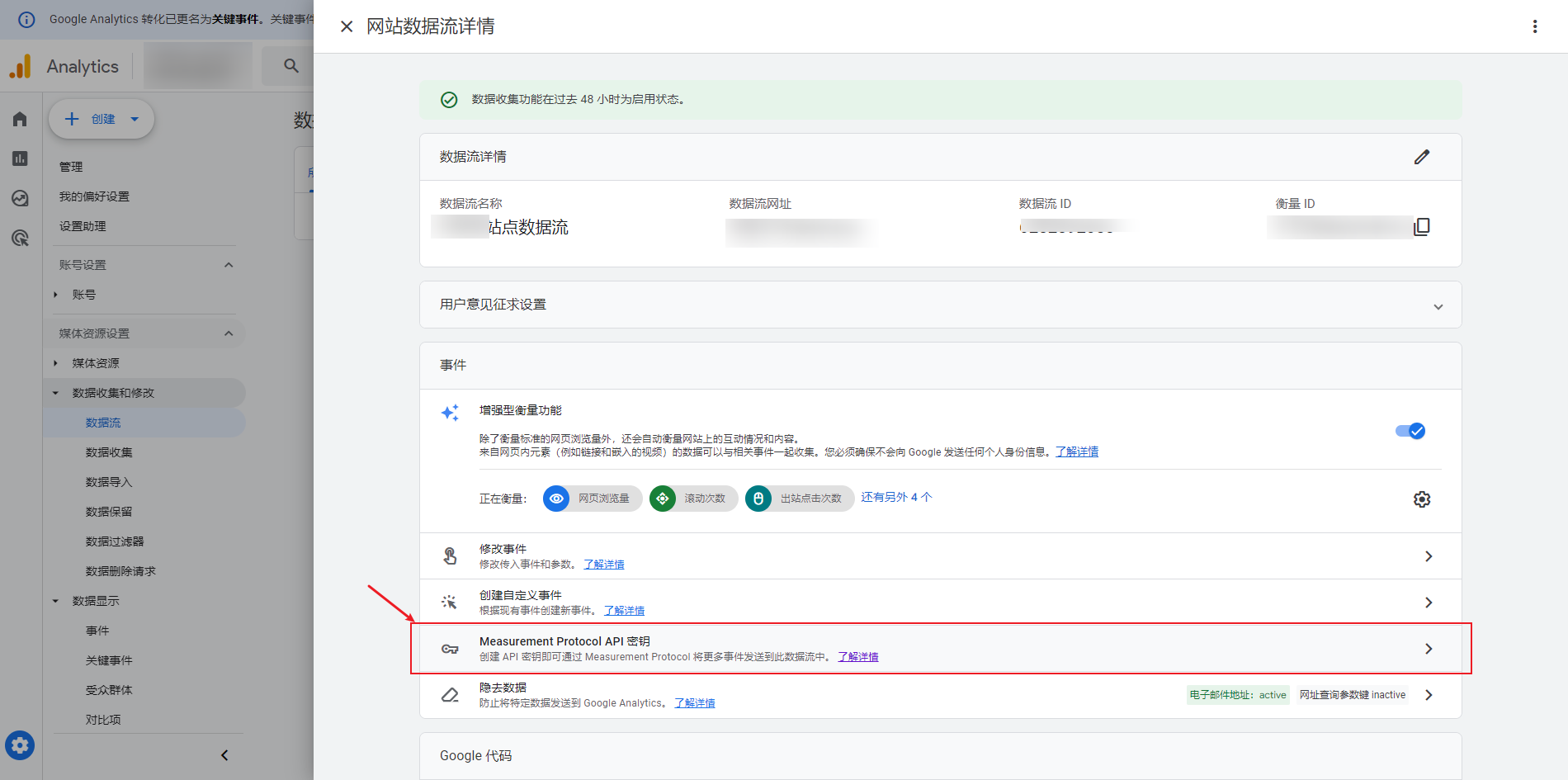The width and height of the screenshot is (1568, 780).
Task: Click the three-dot more options menu
Action: click(x=1534, y=26)
